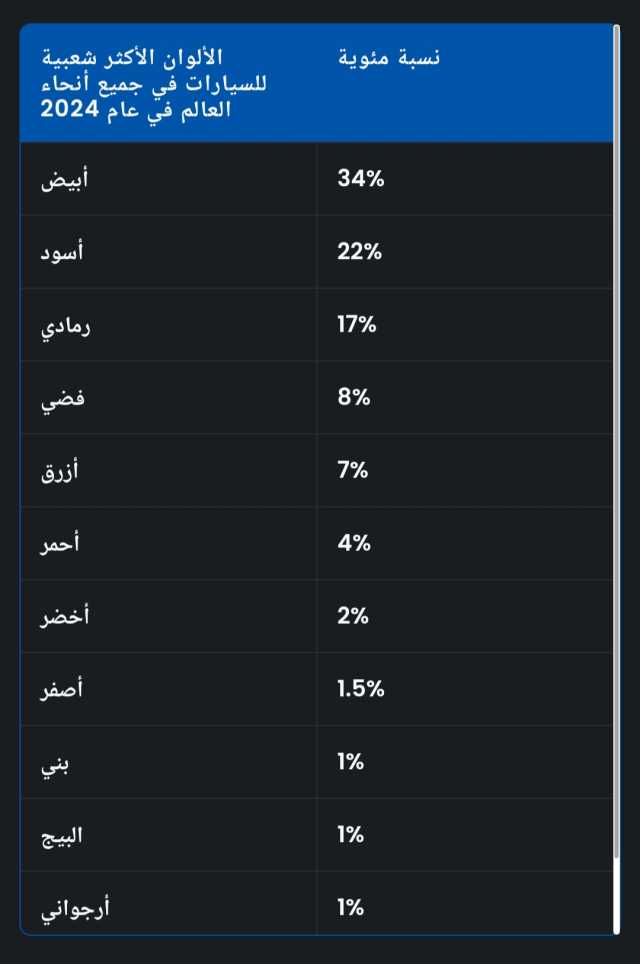Select the أبيض row label
640x964 pixels.
[65, 179]
